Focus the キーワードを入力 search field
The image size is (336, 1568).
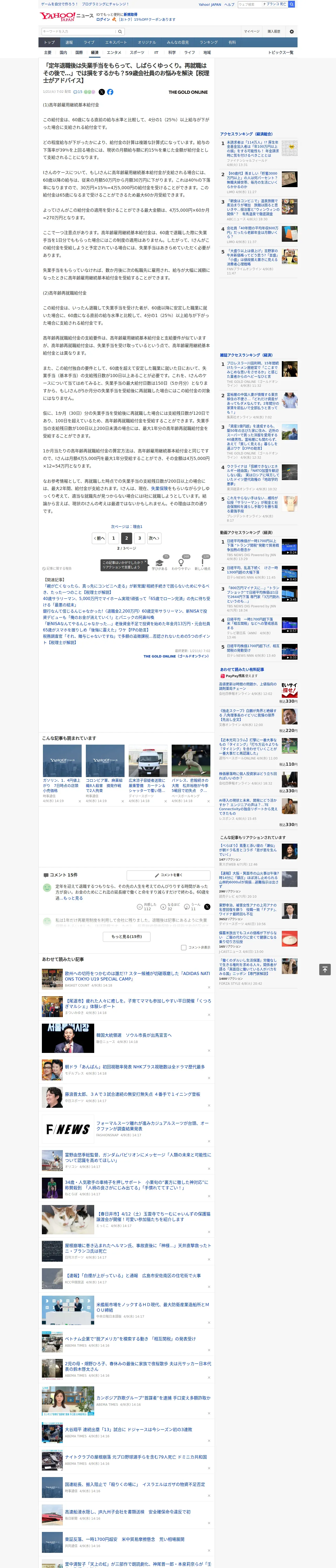(x=79, y=32)
